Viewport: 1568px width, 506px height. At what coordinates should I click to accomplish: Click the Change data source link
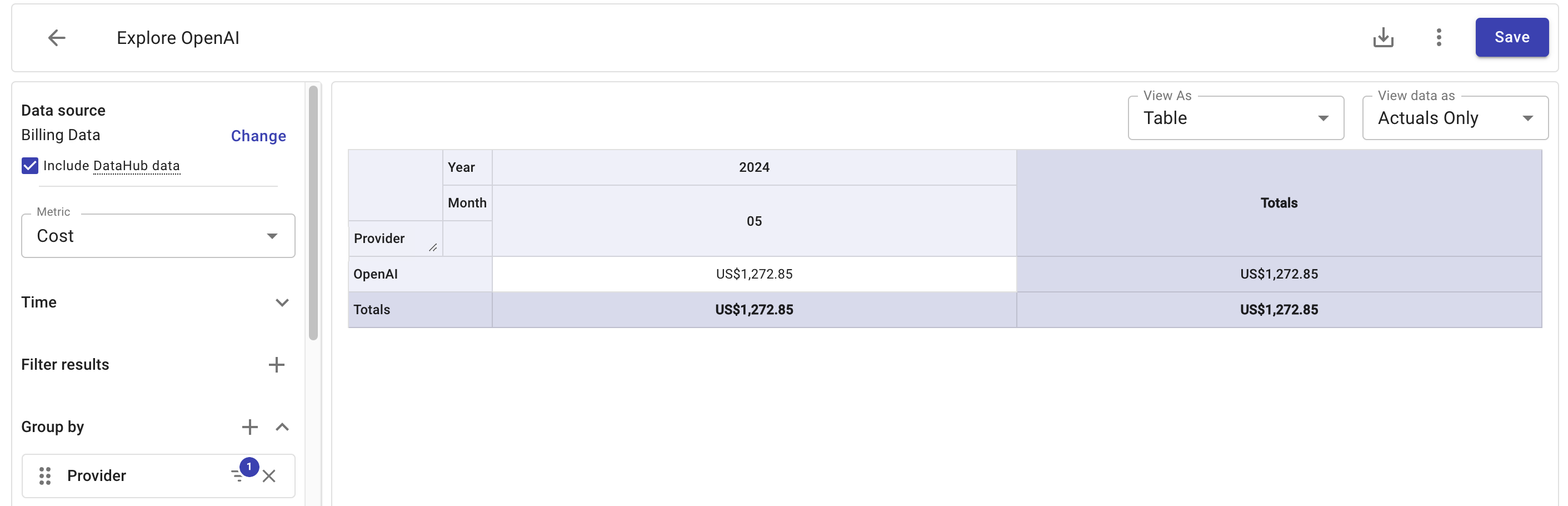258,136
